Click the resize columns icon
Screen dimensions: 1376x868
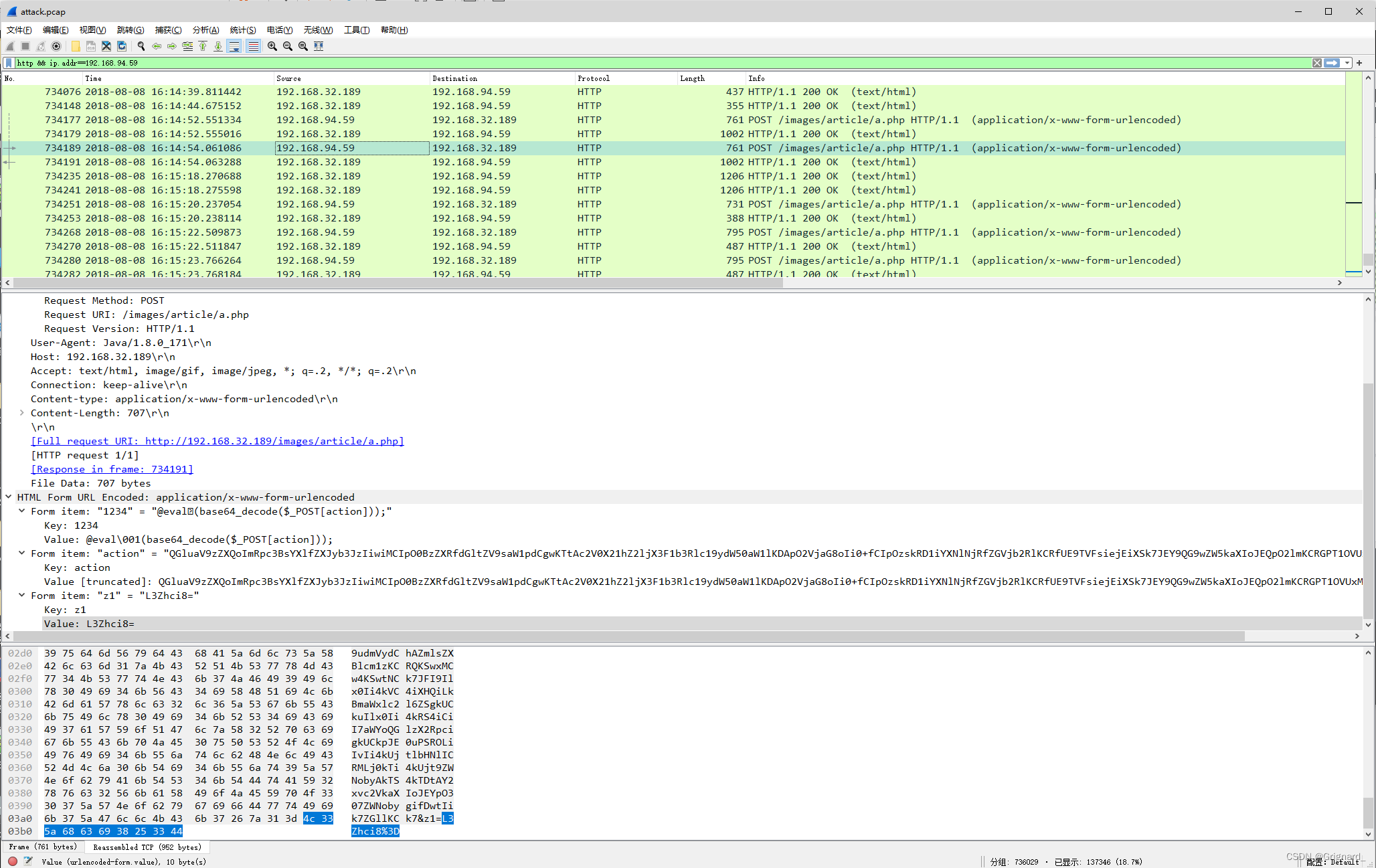coord(319,46)
